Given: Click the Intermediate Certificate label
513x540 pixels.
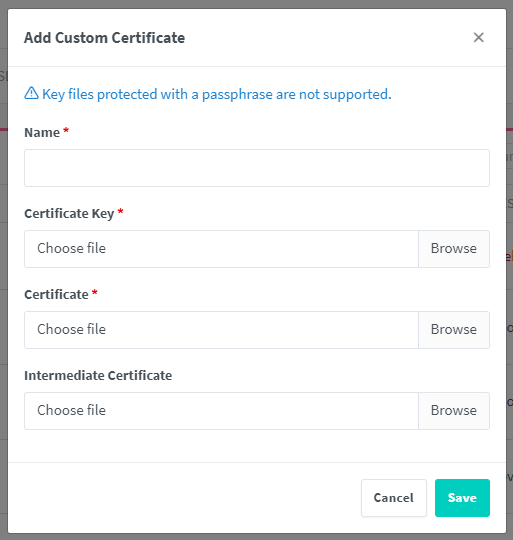Looking at the screenshot, I should [x=98, y=376].
